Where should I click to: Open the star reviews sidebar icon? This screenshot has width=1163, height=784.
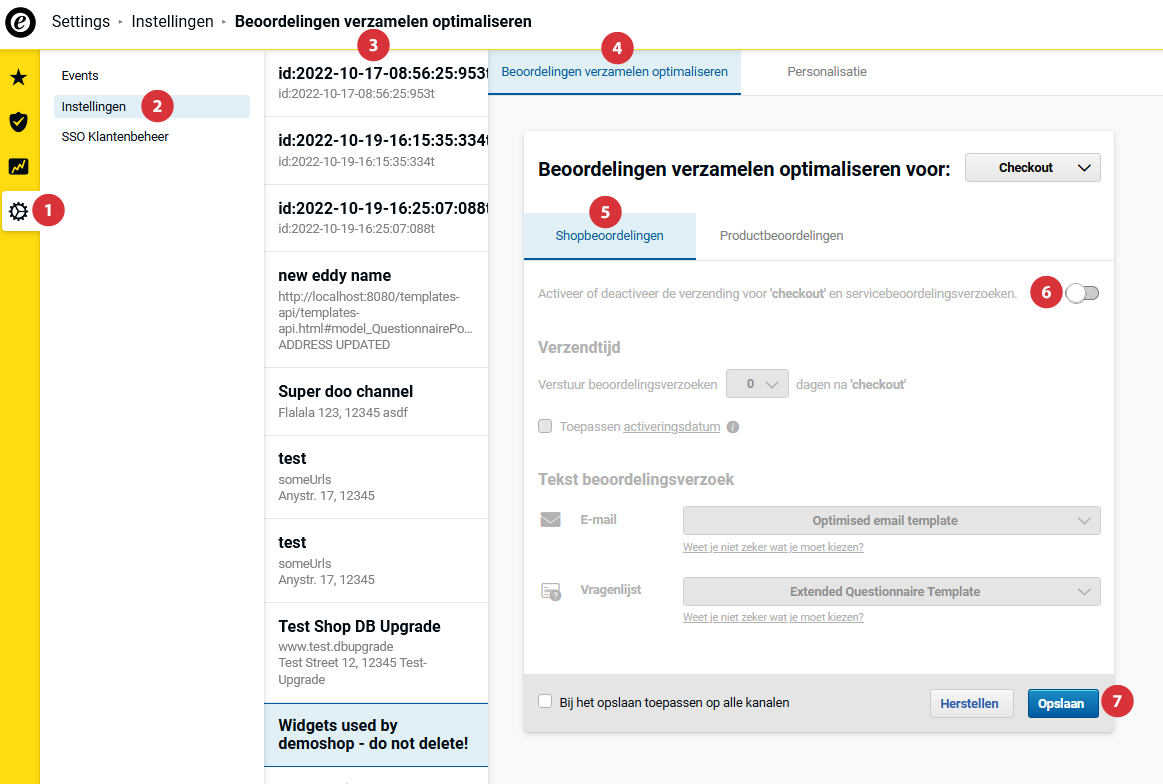click(19, 77)
